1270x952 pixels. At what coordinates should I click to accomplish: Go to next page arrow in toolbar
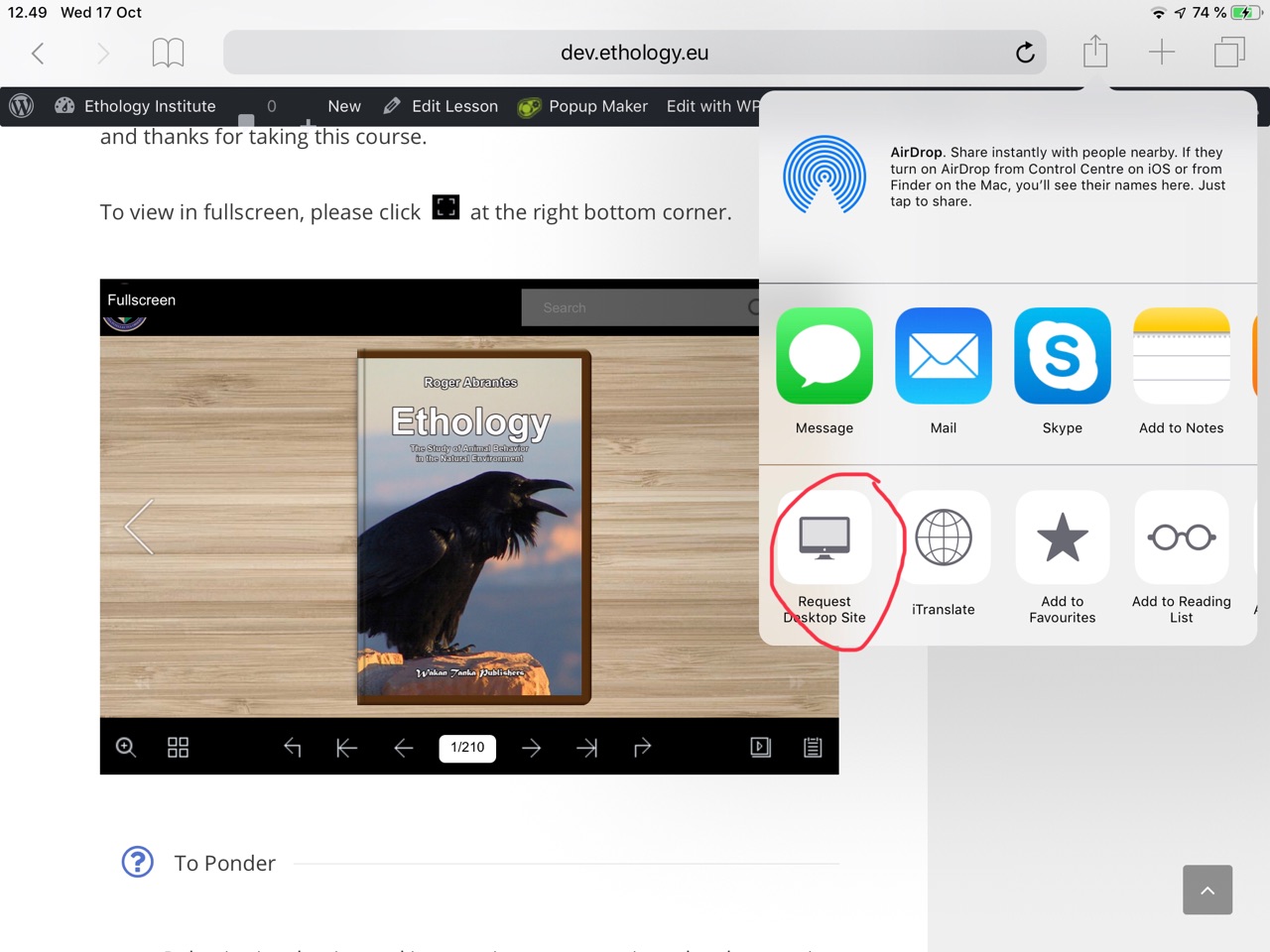tap(532, 747)
